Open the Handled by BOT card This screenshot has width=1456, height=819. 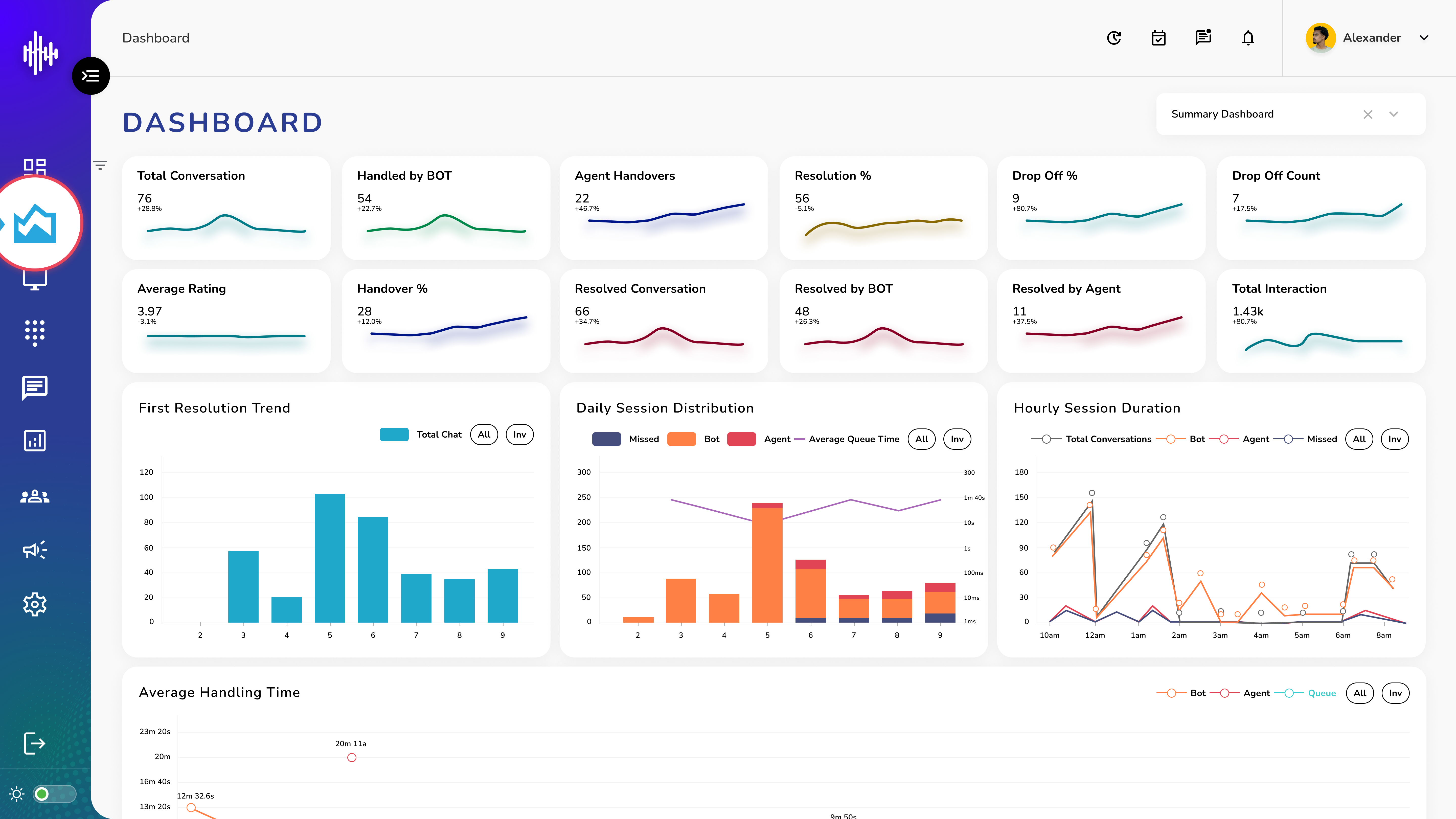[446, 208]
